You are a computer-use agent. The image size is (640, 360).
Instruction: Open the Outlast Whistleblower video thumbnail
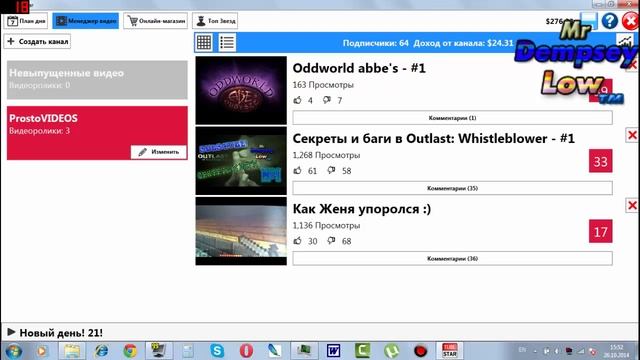(x=241, y=161)
